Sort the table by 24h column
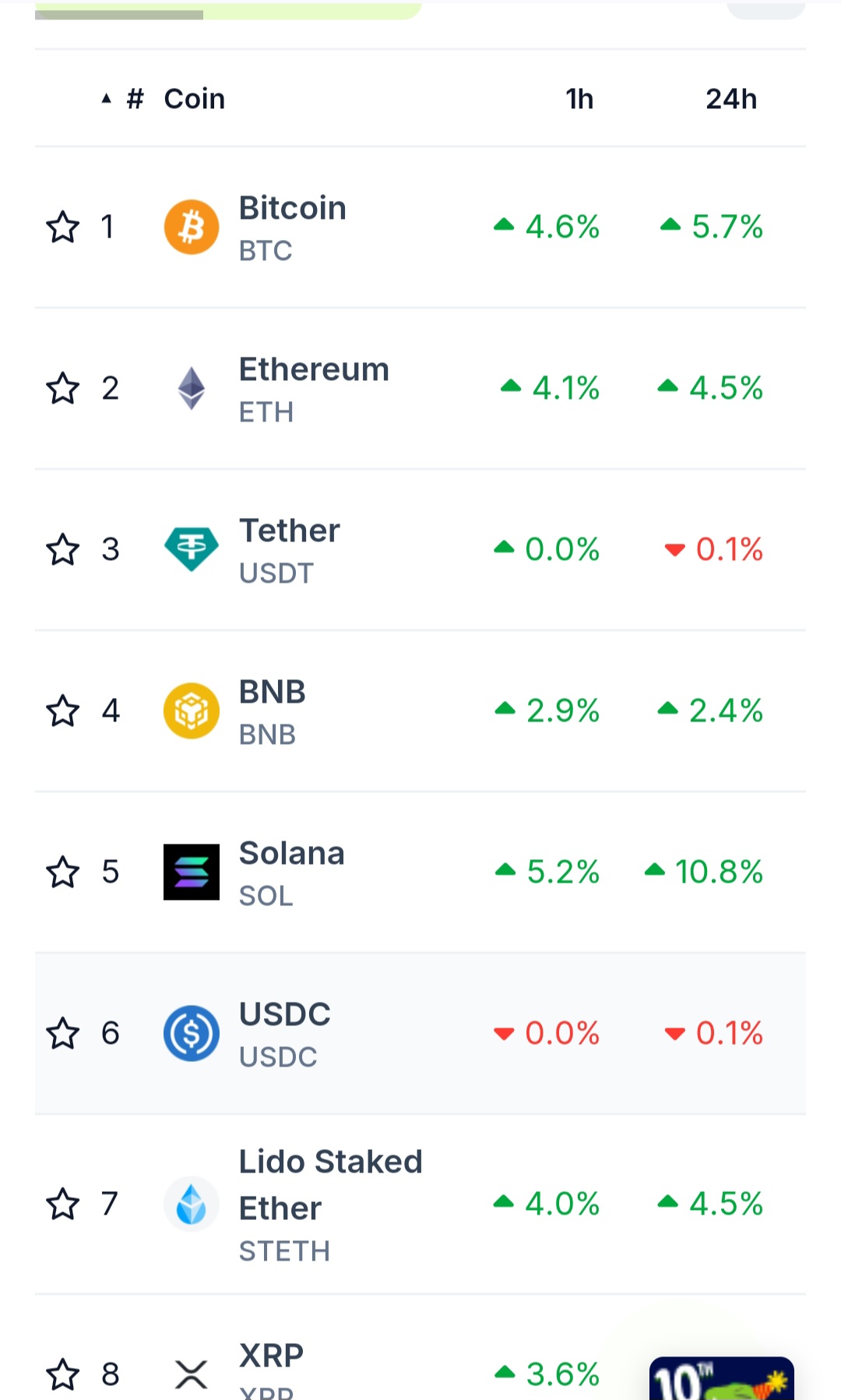Viewport: 841px width, 1400px height. (x=731, y=99)
